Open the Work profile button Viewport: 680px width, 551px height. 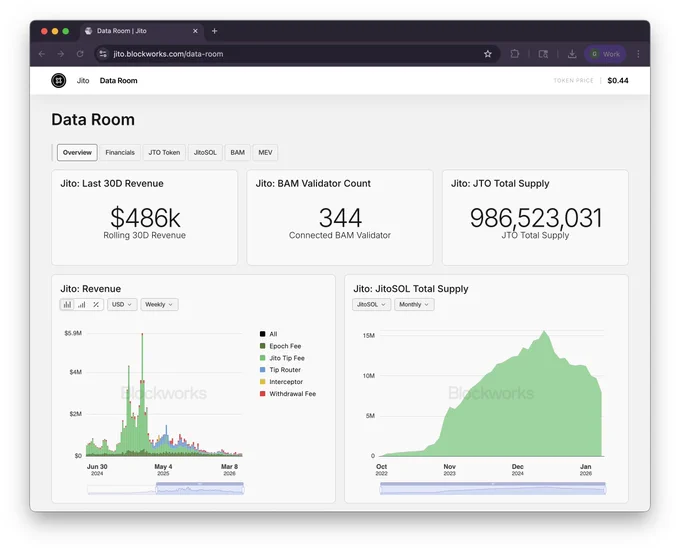click(605, 54)
